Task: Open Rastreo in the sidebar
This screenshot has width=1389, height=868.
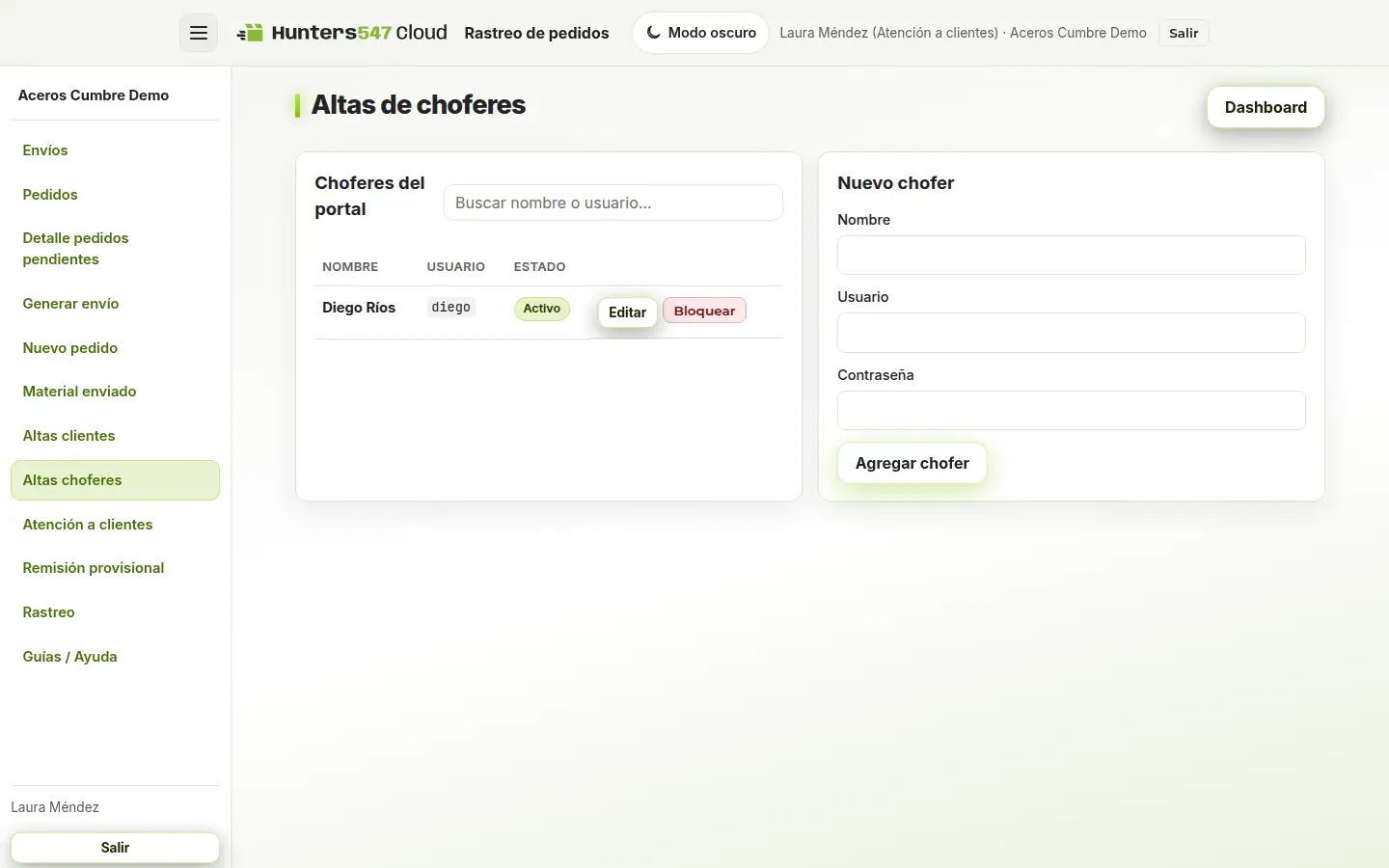Action: tap(115, 612)
